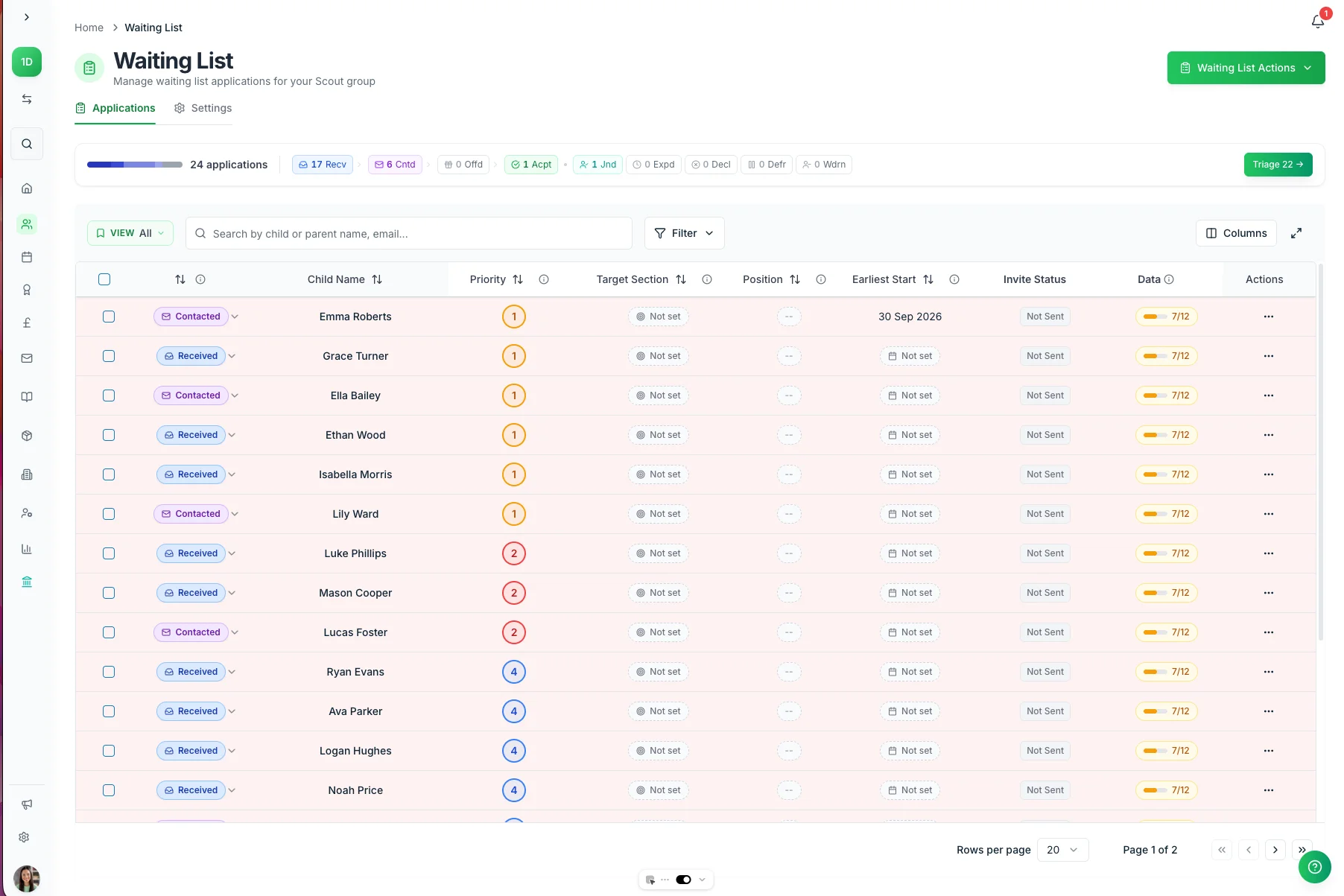The image size is (1344, 896).
Task: Select checkbox for Ethan Wood
Action: coord(109,435)
